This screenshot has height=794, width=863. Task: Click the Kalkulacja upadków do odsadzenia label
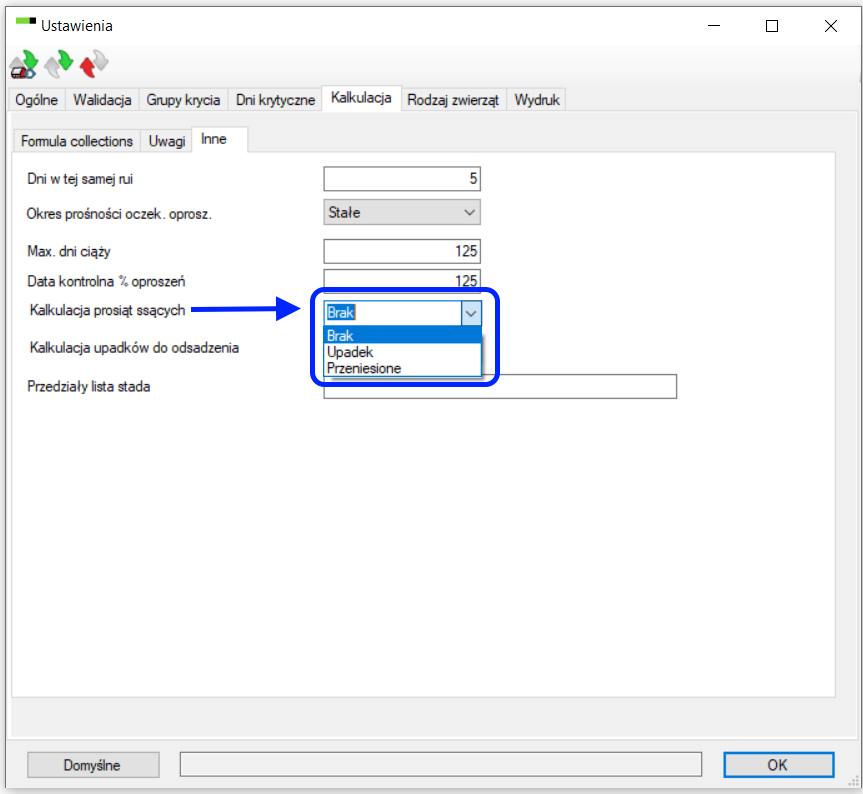(x=134, y=348)
